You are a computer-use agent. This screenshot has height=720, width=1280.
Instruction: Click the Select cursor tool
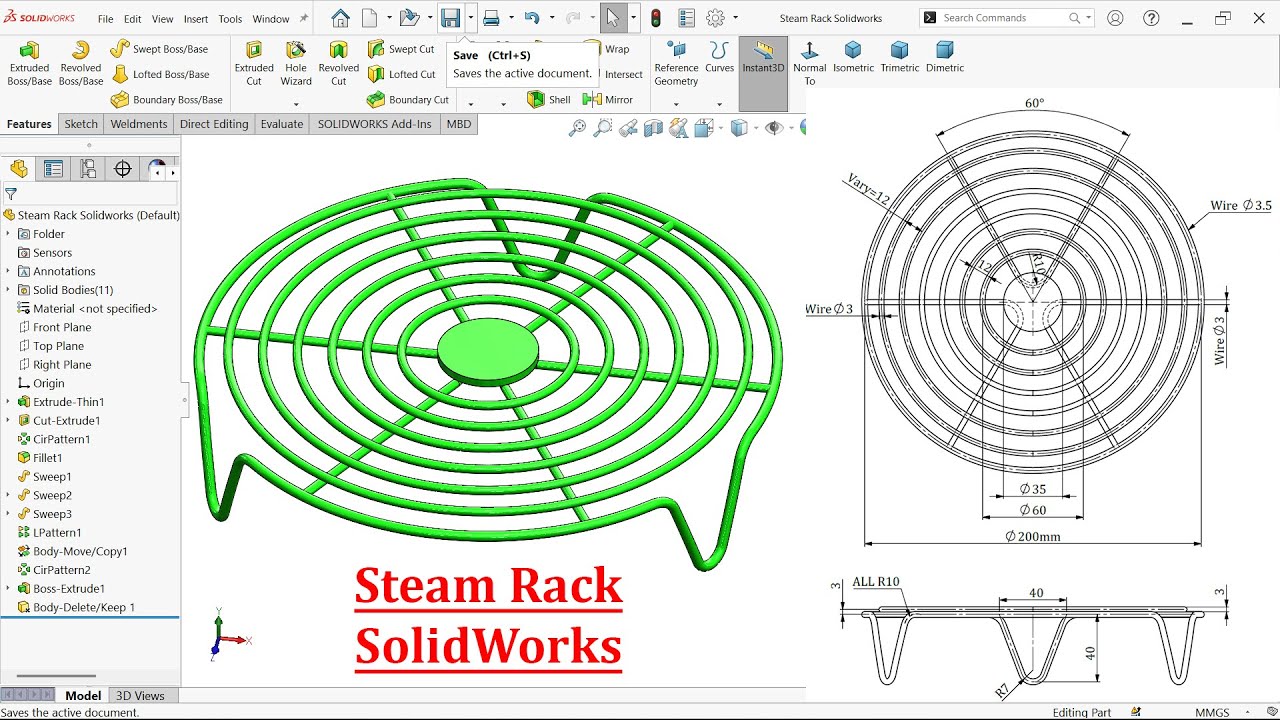(x=613, y=18)
